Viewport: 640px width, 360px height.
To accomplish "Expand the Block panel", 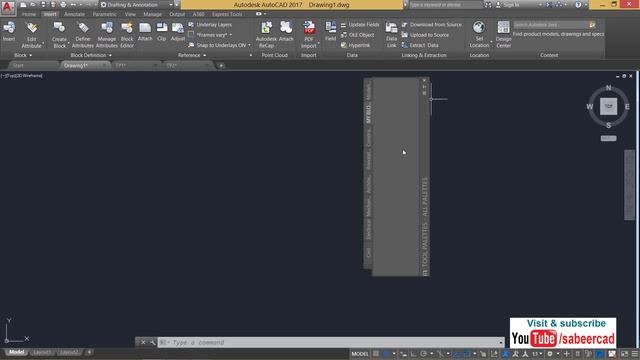I will coord(23,55).
